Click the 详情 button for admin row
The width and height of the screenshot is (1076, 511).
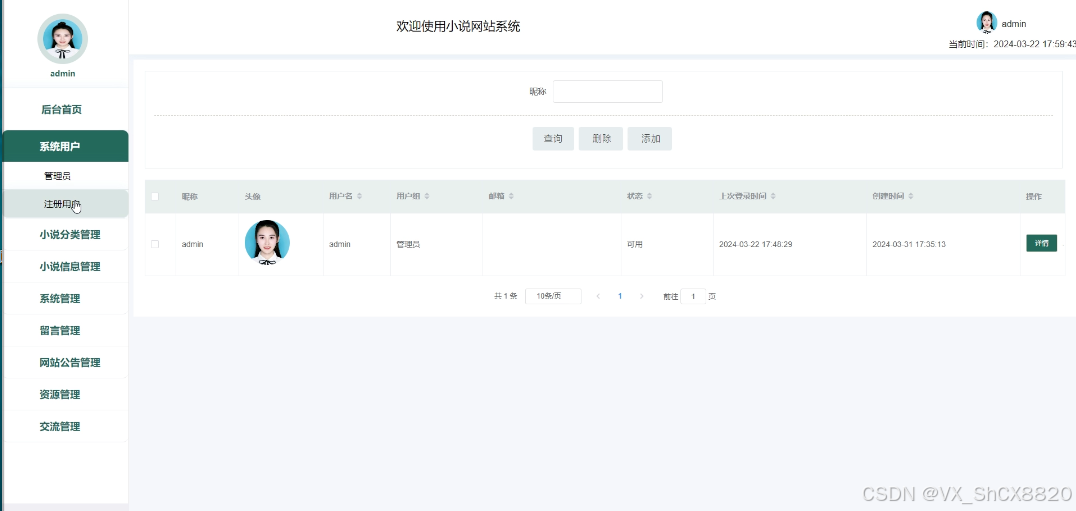(x=1042, y=243)
